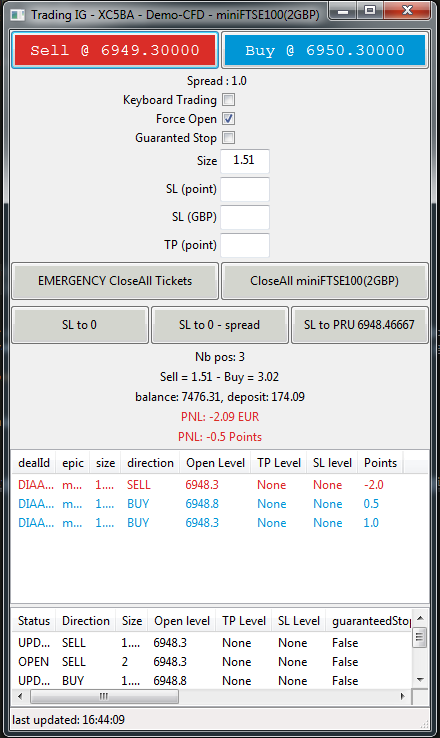Select the OPEN SELL size 2 activity row
Viewport: 440px width, 738px height.
(212, 662)
